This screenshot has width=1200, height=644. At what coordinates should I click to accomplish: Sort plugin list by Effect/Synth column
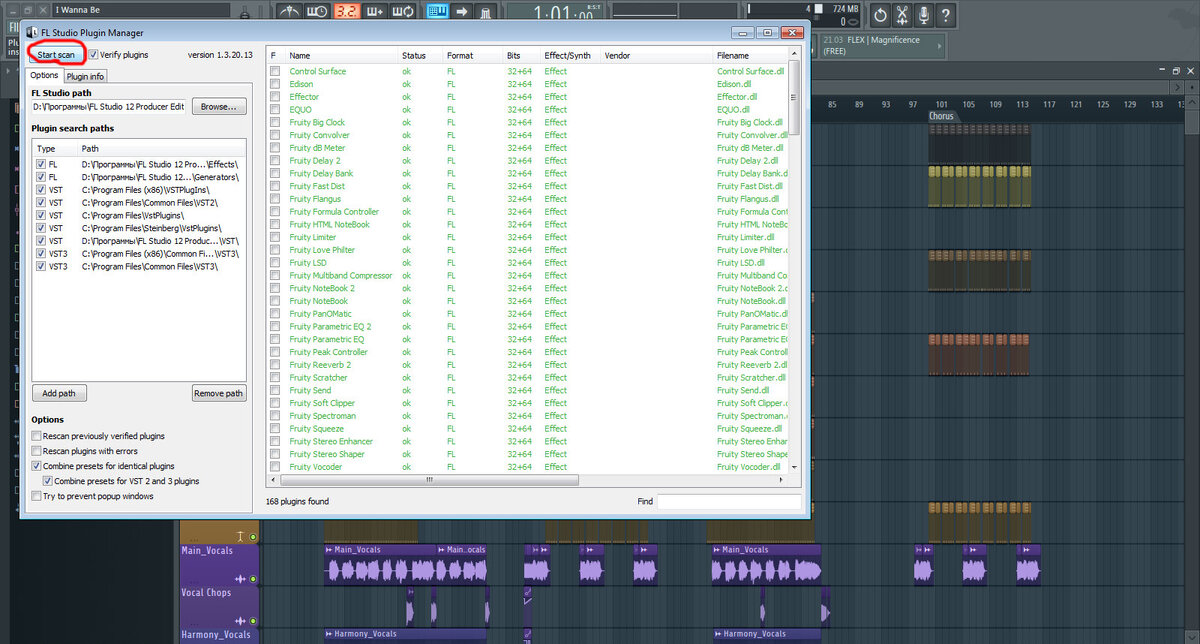click(570, 56)
